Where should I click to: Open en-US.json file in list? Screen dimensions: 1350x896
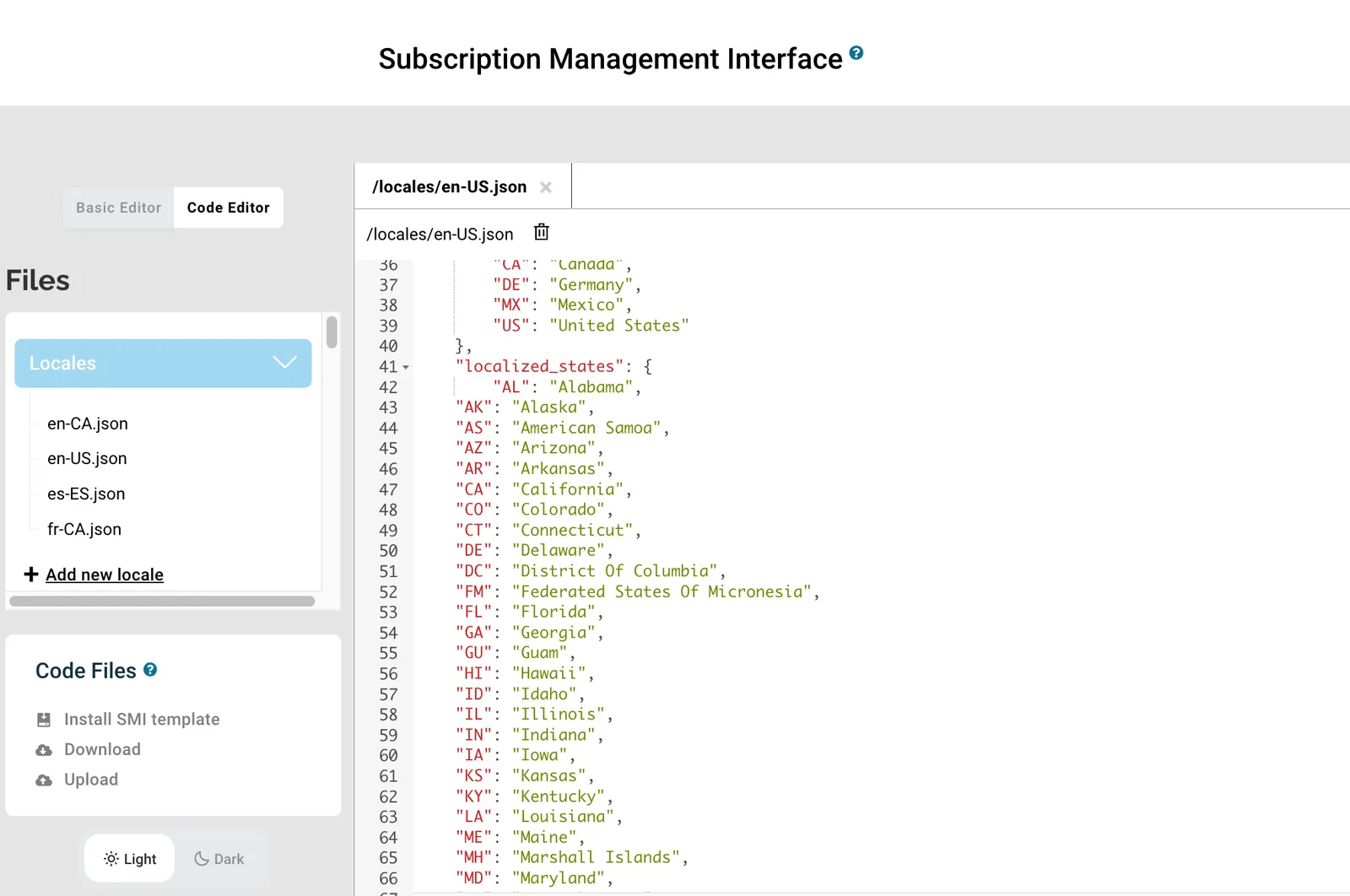(87, 458)
